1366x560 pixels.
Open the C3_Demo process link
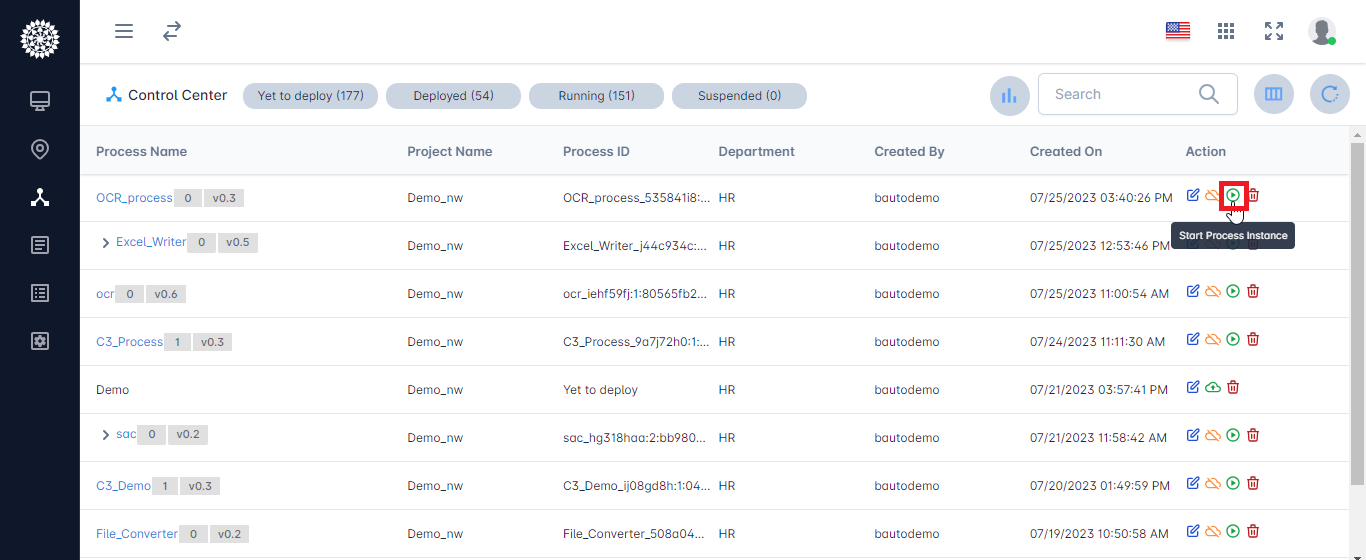pos(123,486)
